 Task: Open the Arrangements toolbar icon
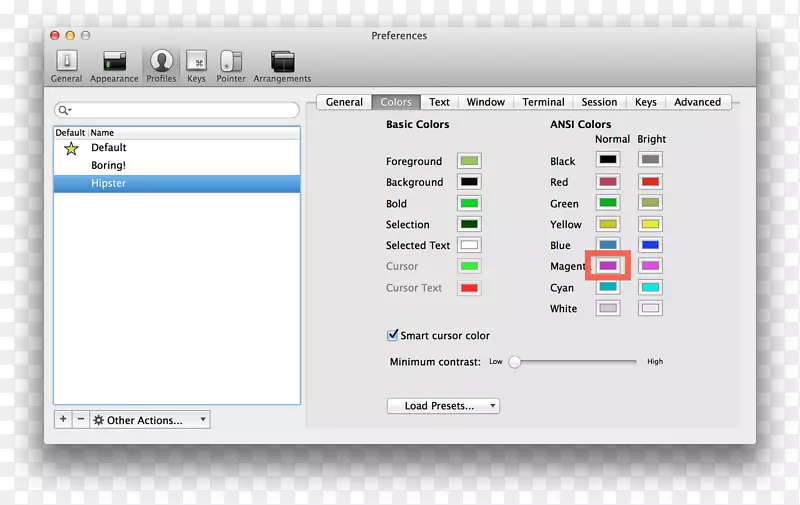click(282, 66)
